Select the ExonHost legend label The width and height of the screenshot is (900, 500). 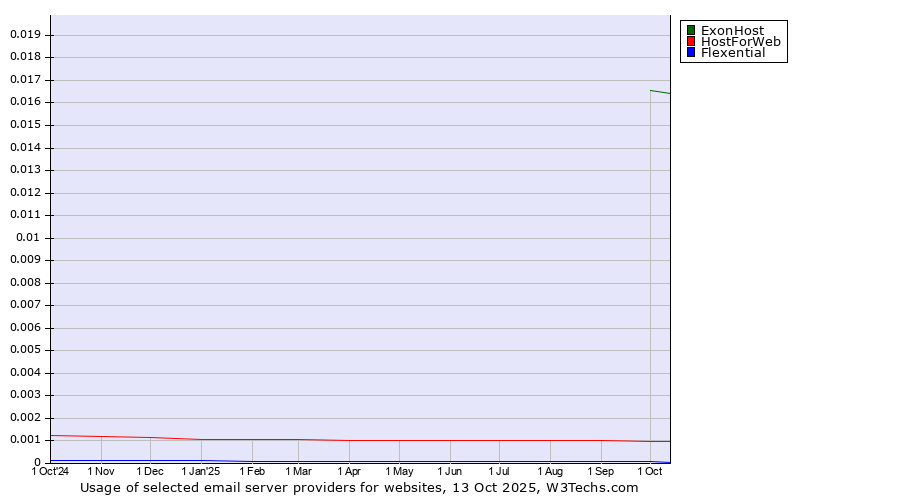tap(732, 31)
